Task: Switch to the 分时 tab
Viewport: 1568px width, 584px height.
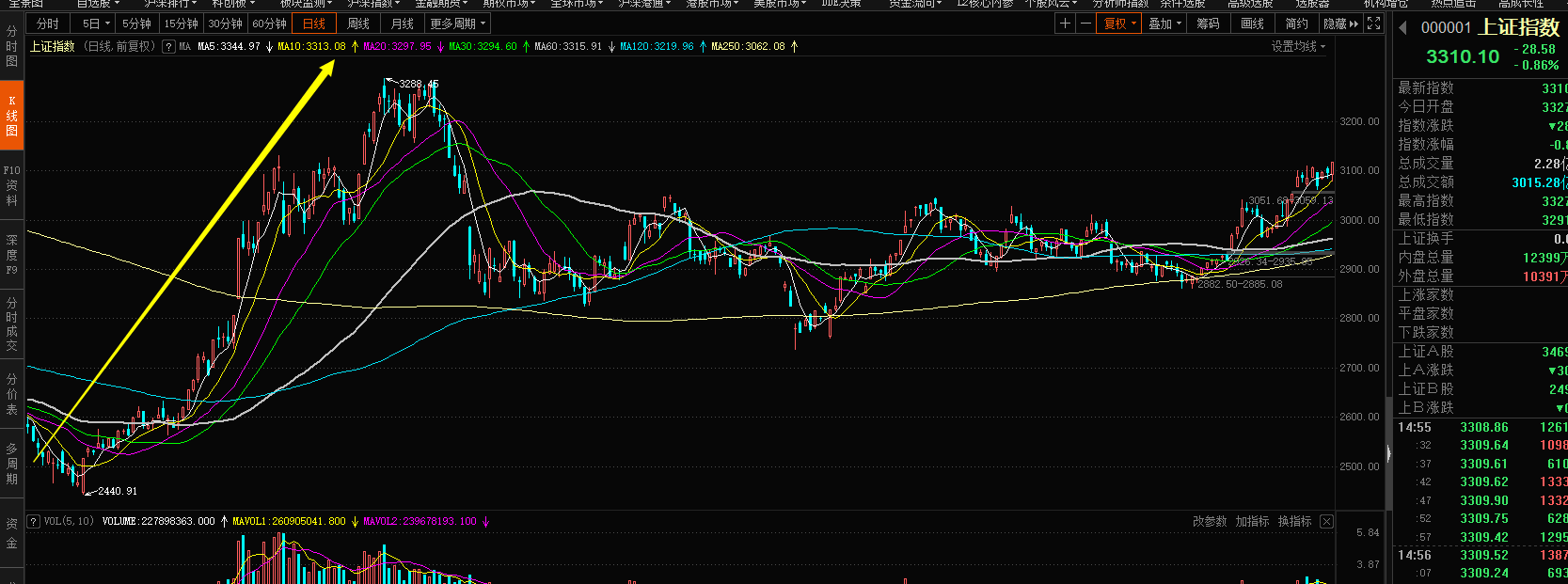Action: (x=48, y=24)
